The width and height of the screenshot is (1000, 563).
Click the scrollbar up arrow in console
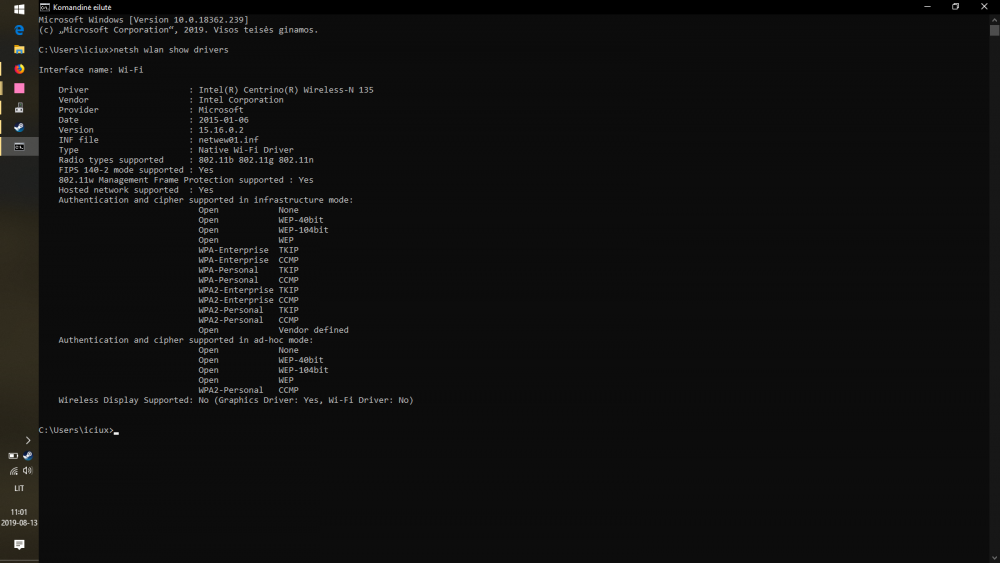coord(994,20)
